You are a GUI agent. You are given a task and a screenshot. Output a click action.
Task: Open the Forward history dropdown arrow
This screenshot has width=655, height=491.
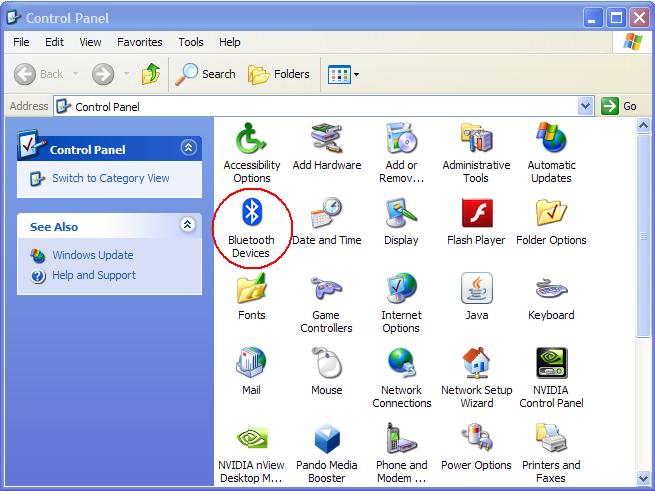[126, 74]
